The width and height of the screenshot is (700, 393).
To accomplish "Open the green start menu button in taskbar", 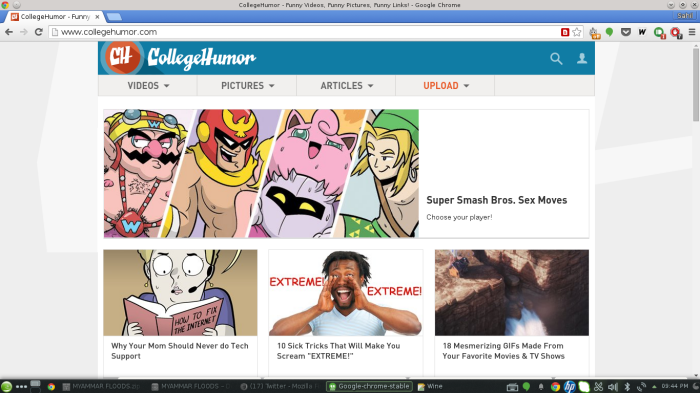I will (6, 386).
